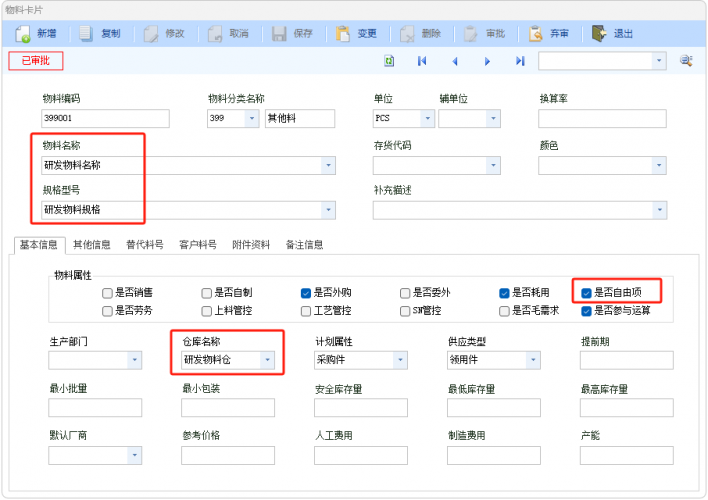Click the 变更 (Change) toolbar icon
Viewport: 708px width, 500px height.
(343, 33)
